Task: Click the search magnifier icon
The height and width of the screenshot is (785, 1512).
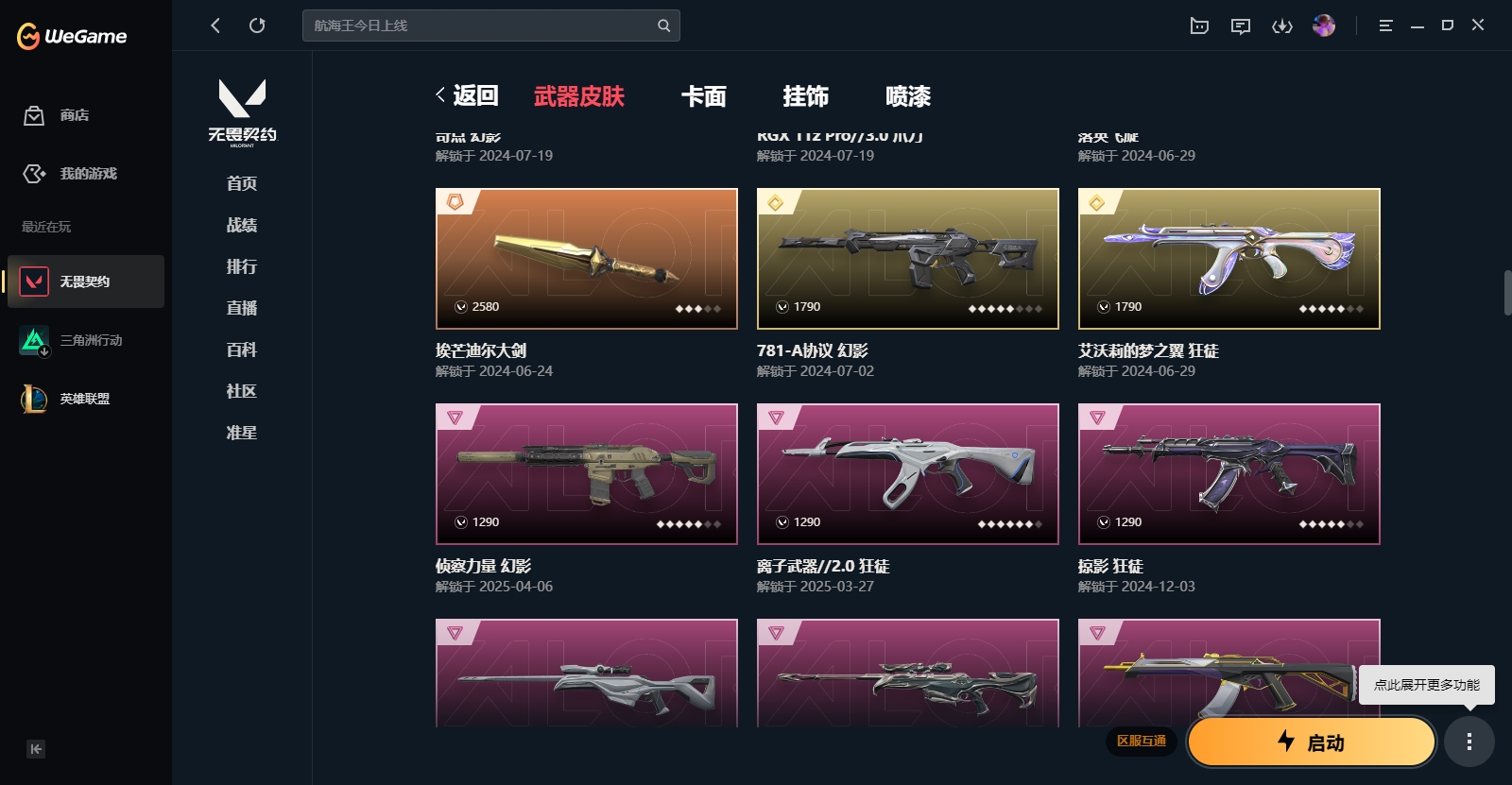Action: pos(663,26)
